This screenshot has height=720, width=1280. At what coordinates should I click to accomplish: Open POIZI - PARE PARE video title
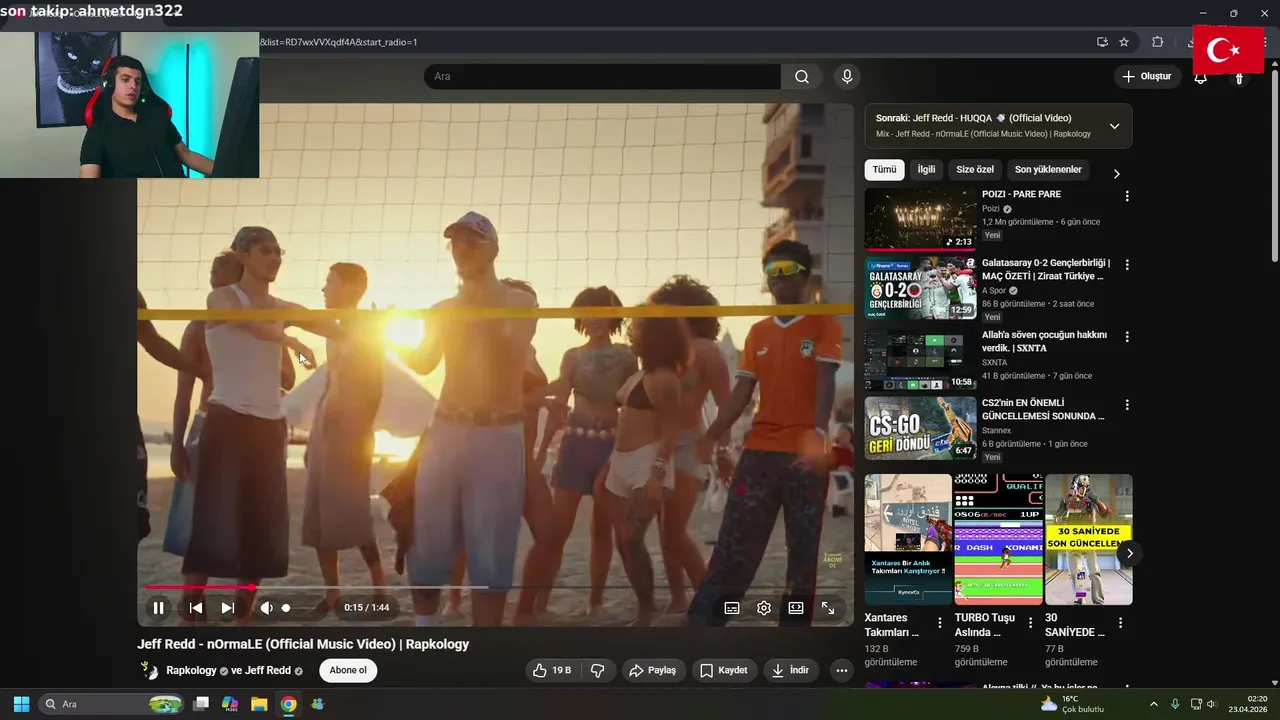tap(1021, 194)
